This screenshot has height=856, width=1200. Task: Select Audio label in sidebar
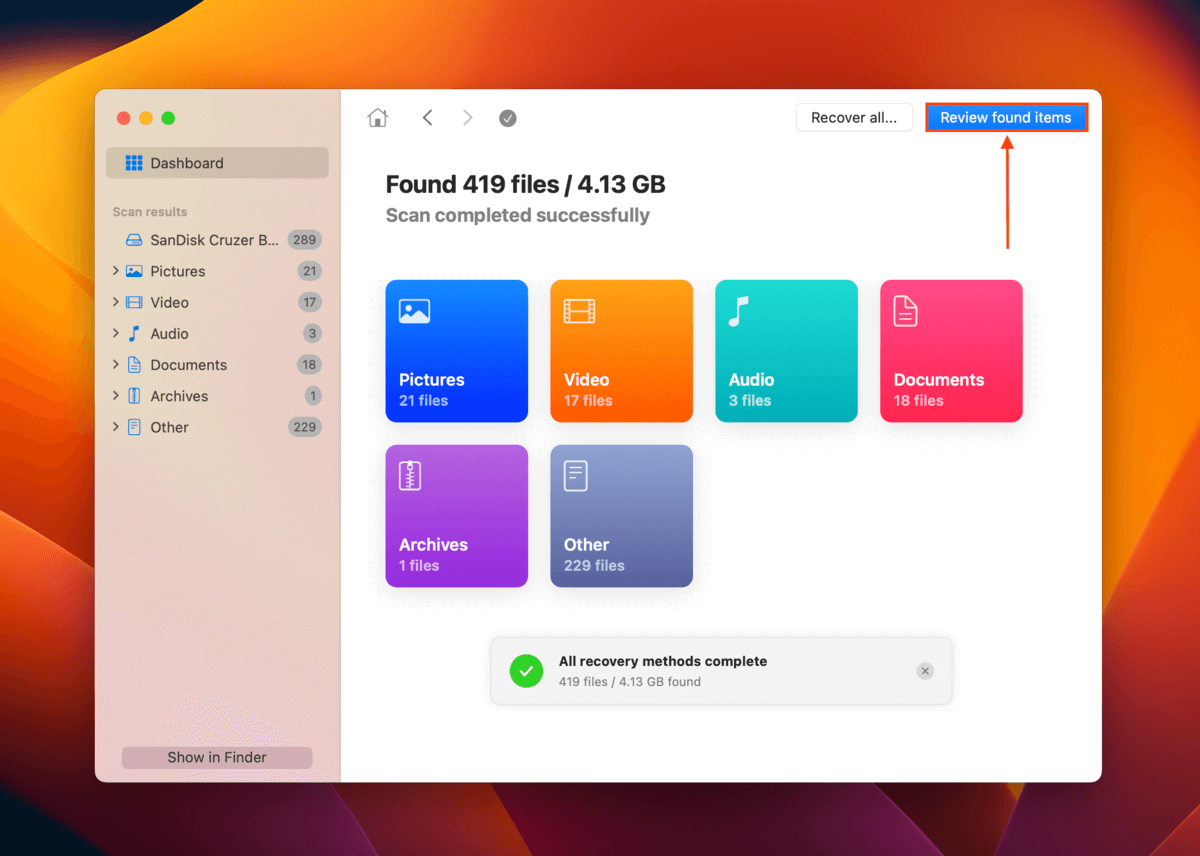coord(170,333)
